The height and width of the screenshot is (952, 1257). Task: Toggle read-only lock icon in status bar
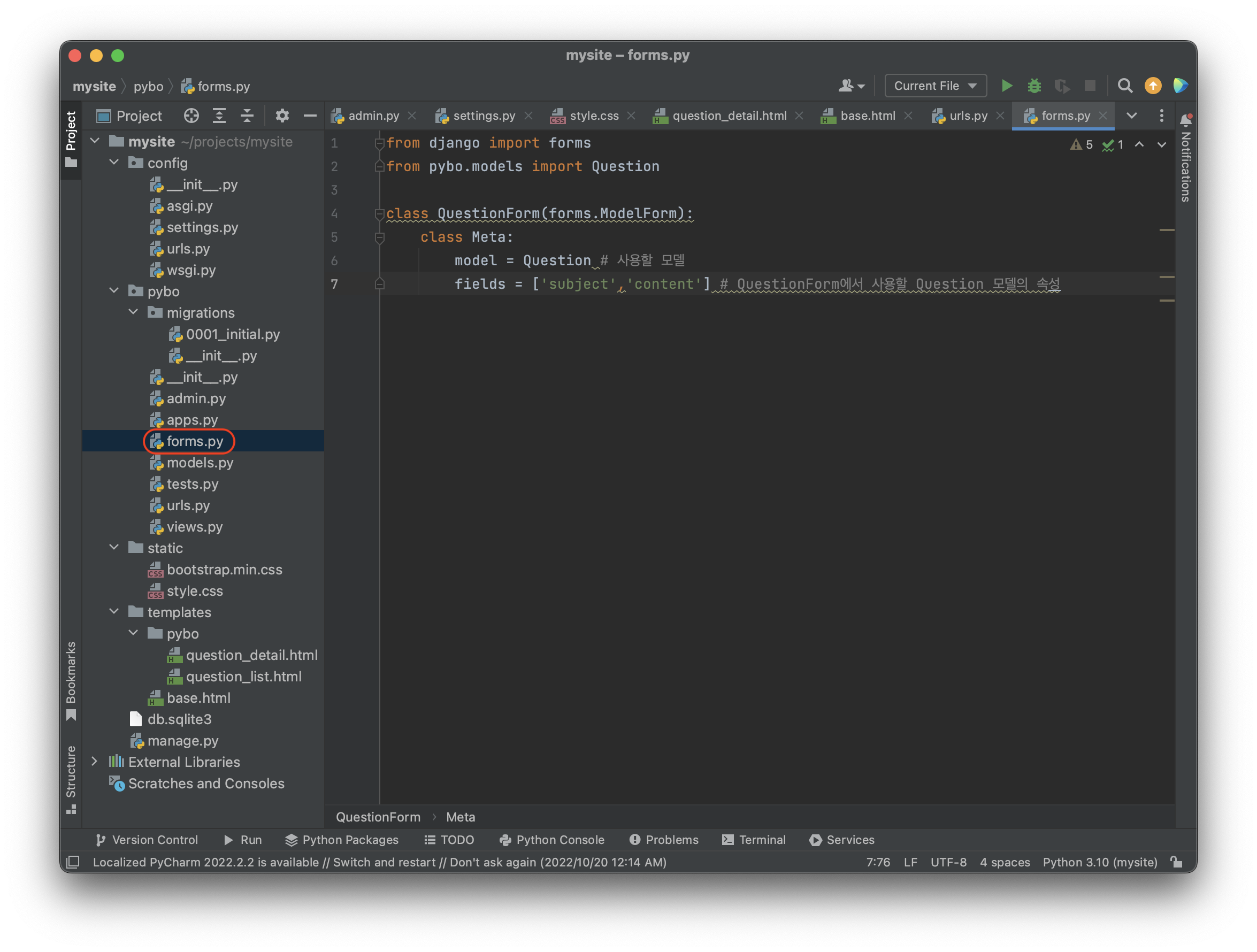pyautogui.click(x=1176, y=862)
